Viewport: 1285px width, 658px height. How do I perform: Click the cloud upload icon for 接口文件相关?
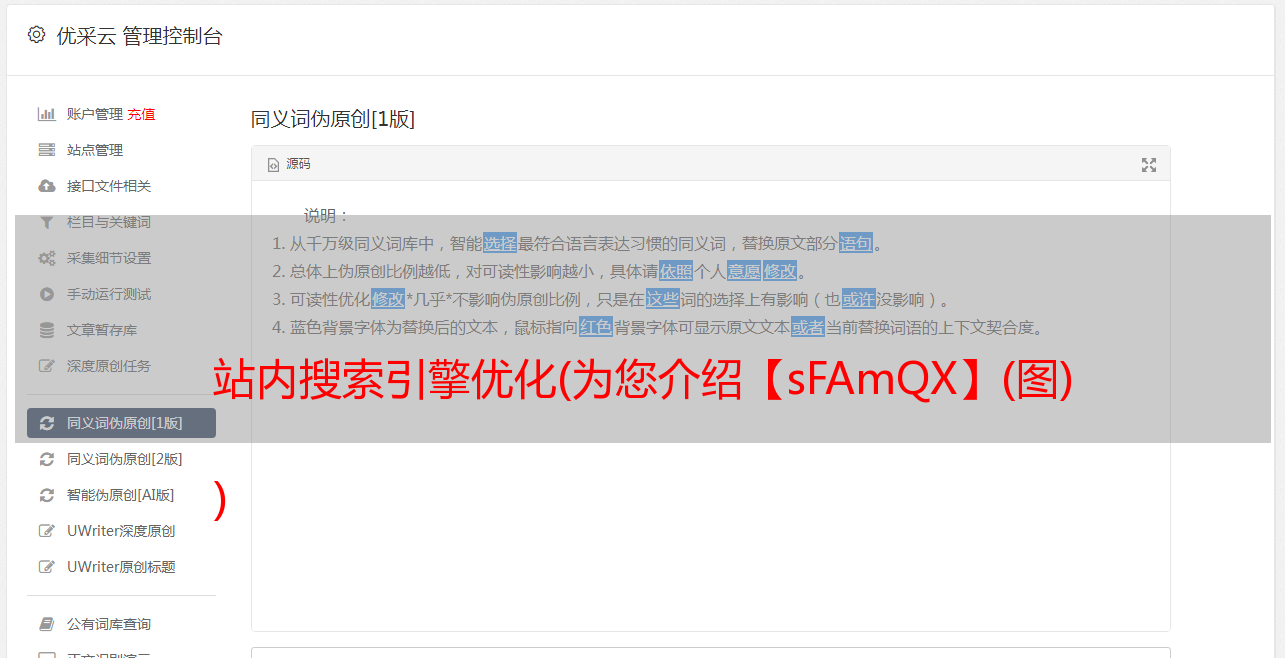point(46,186)
